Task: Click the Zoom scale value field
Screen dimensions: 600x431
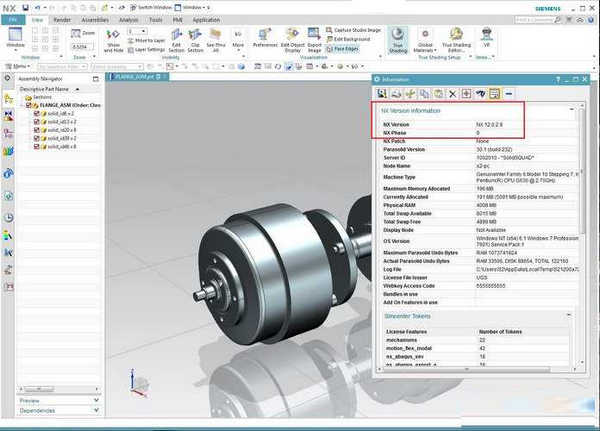Action: tap(82, 47)
